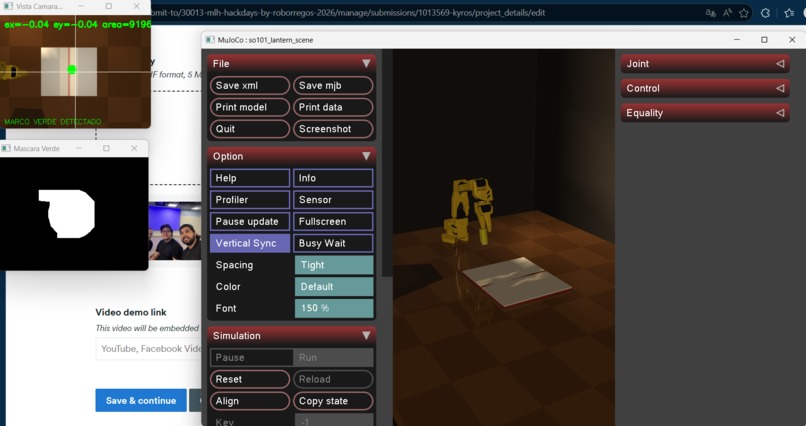Screen dimensions: 806x426
Task: Click the Mascara Verde window icon
Action: coord(6,148)
